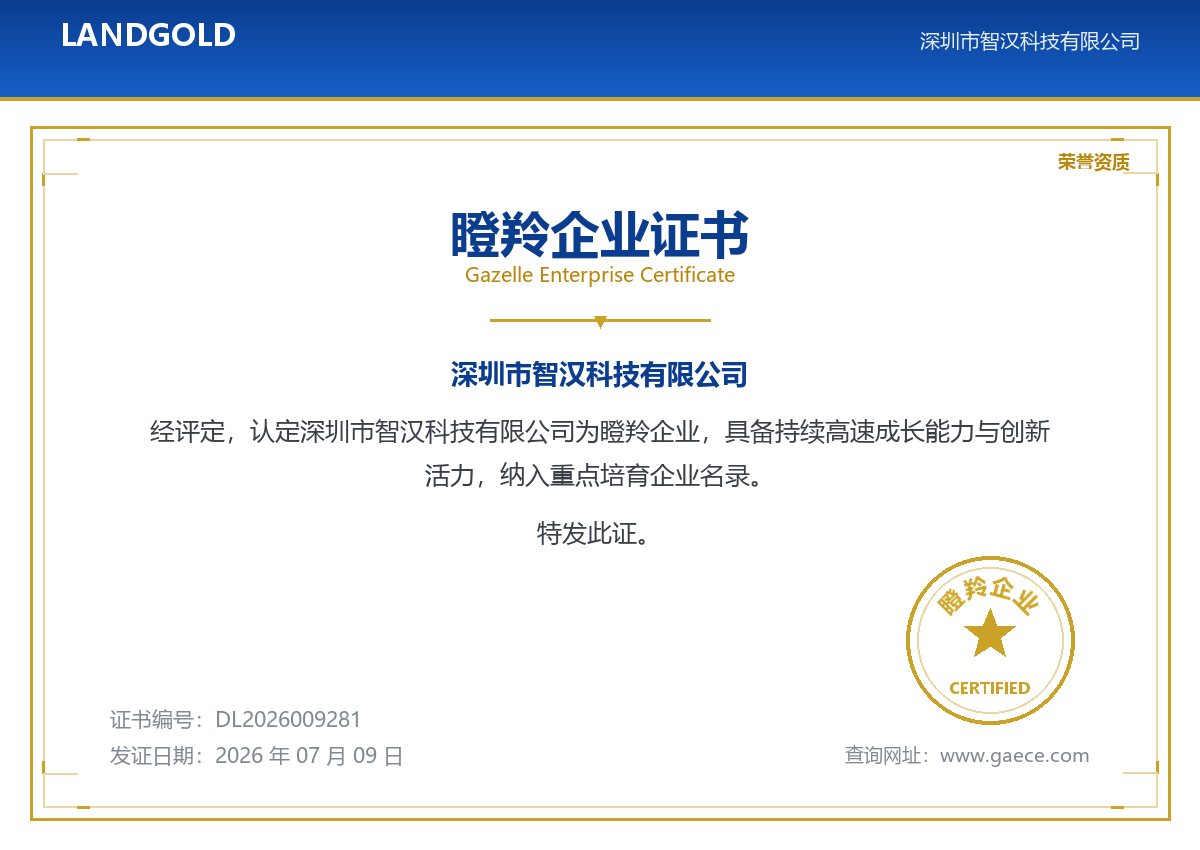This screenshot has height=850, width=1200.
Task: Click the line beginning 经评定，认定
Action: click(600, 432)
